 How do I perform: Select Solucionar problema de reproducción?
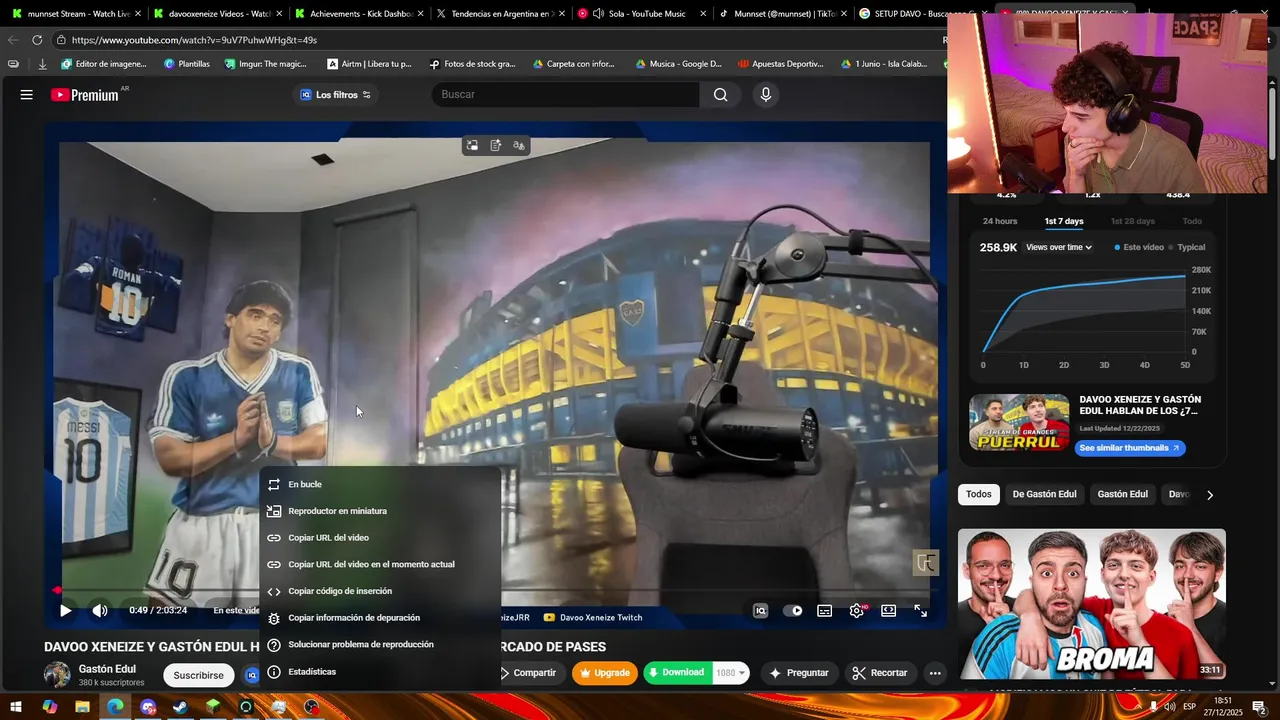pyautogui.click(x=380, y=645)
